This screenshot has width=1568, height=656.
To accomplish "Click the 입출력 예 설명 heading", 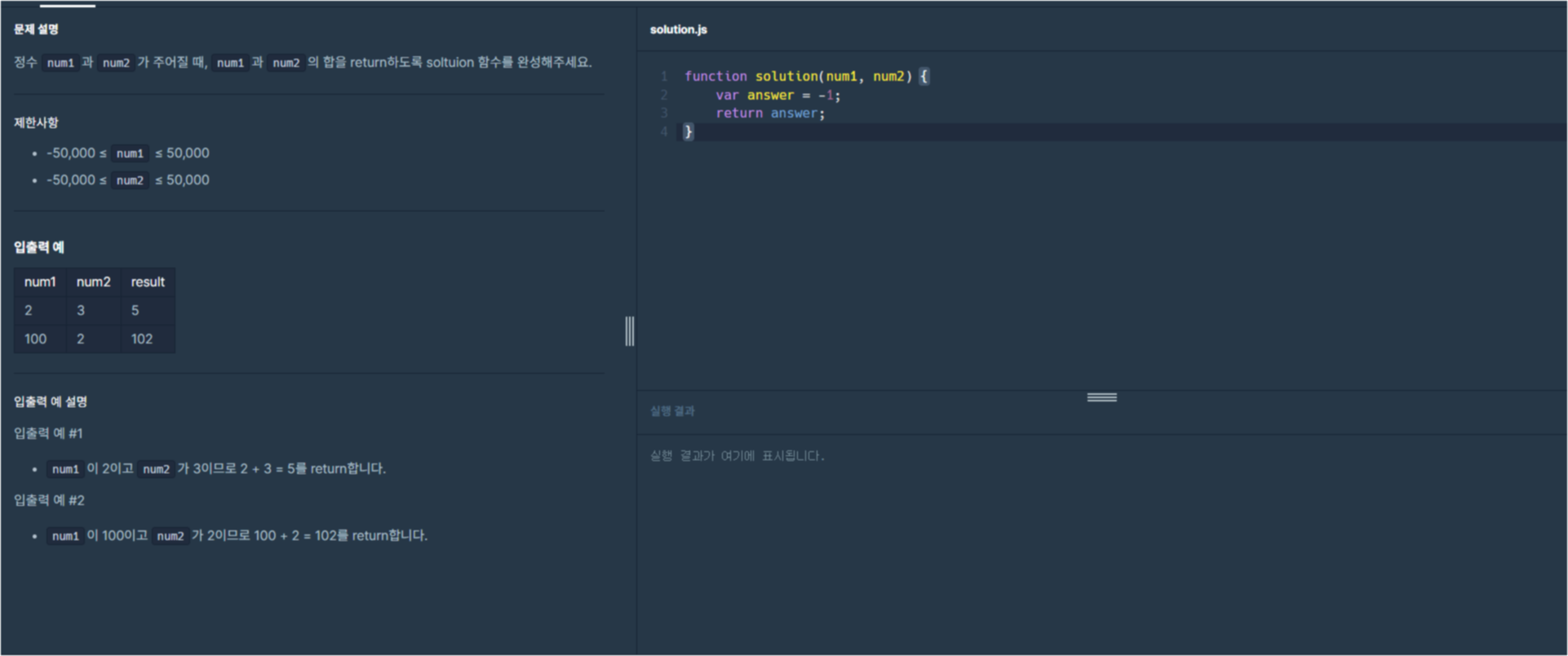I will (51, 401).
